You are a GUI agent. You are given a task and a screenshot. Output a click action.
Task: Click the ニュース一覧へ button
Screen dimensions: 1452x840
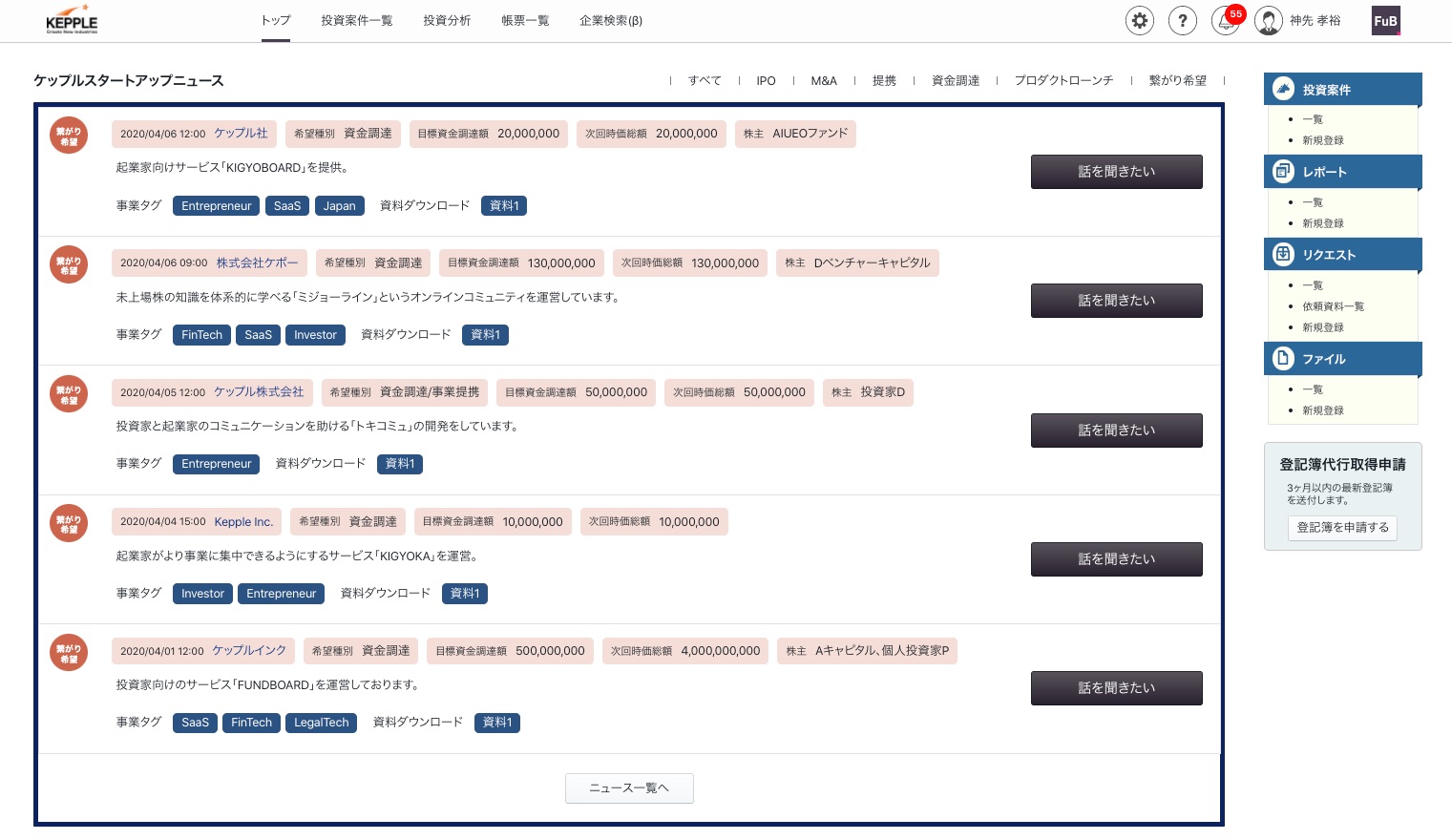pos(629,788)
